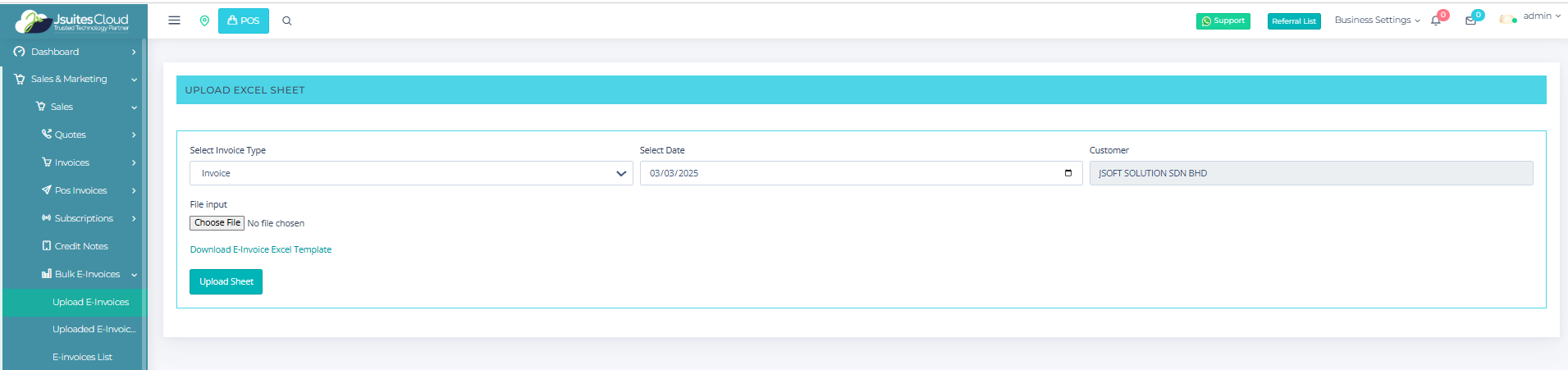
Task: Collapse the Bulk E-Invoices submenu
Action: click(89, 274)
